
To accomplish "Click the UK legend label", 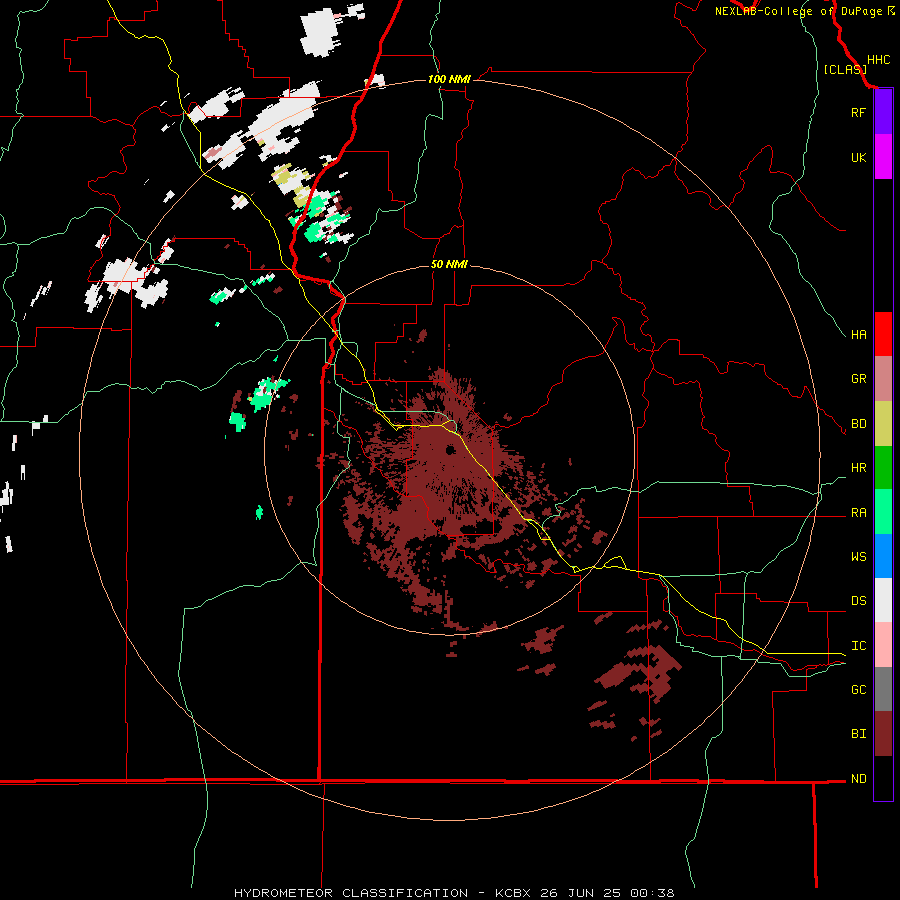I will 858,157.
